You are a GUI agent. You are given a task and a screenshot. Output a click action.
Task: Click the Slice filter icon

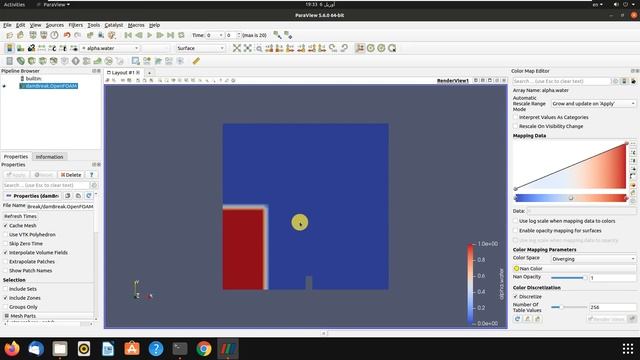pyautogui.click(x=42, y=61)
